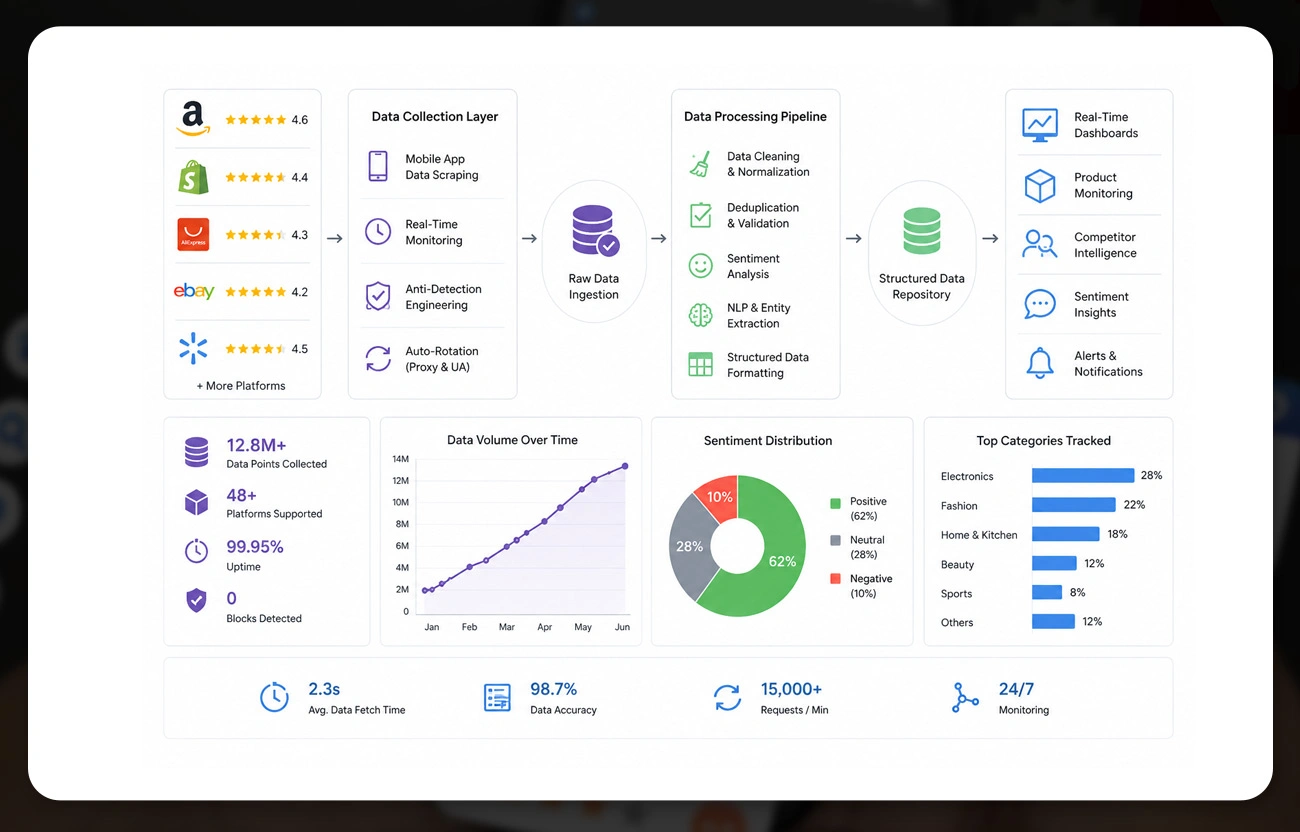Image resolution: width=1300 pixels, height=832 pixels.
Task: Click the "98.7%" accuracy value
Action: point(553,689)
